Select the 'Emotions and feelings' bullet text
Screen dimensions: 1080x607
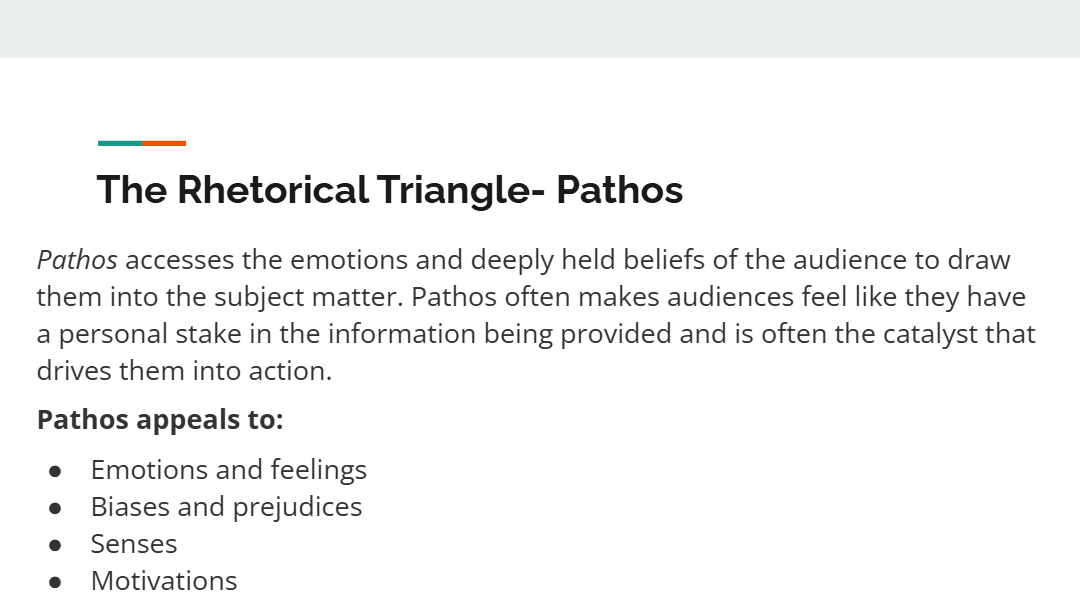coord(229,470)
